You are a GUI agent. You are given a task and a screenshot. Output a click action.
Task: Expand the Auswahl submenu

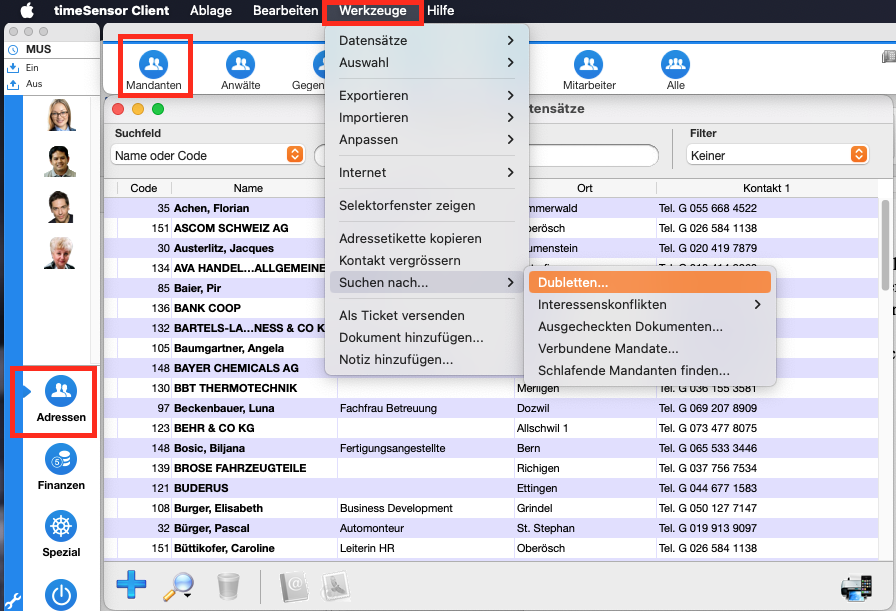click(x=427, y=62)
